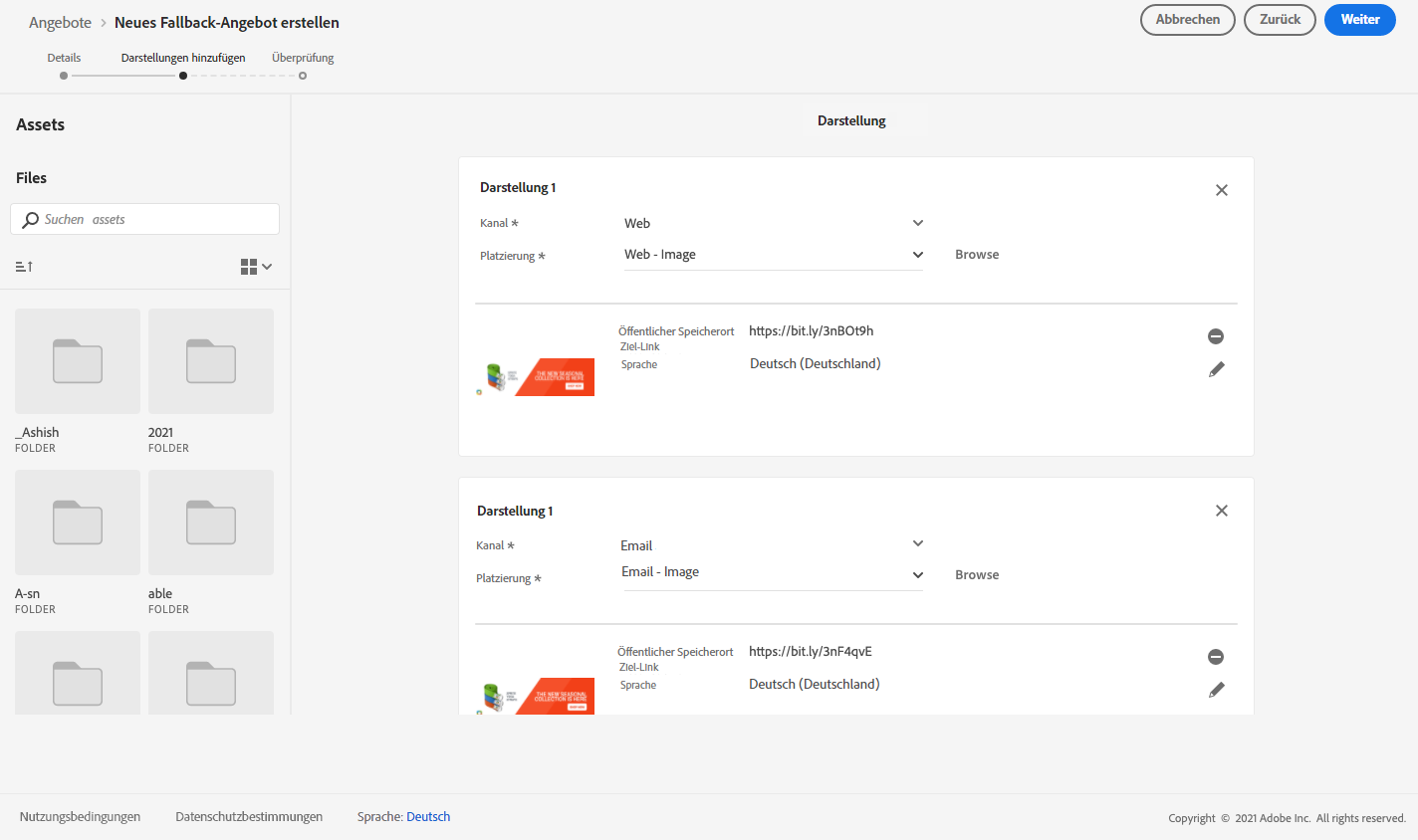This screenshot has height=840, width=1418.
Task: Go to the Überprüfung step
Action: coord(303,75)
